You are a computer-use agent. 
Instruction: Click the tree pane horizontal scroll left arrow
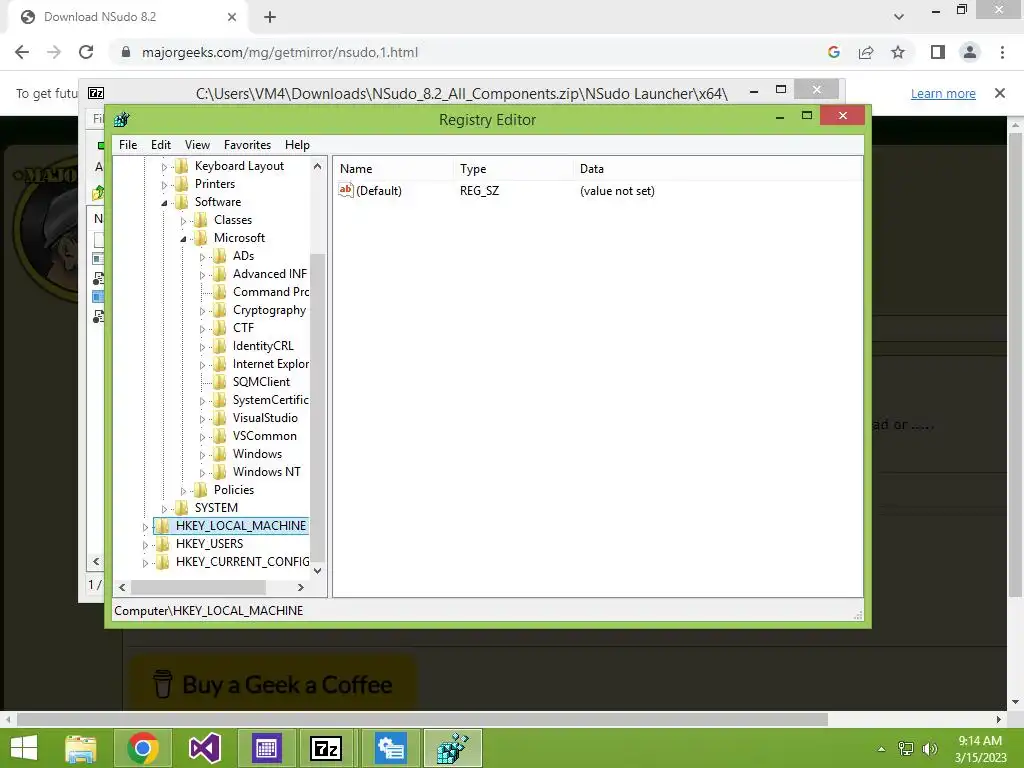click(122, 587)
